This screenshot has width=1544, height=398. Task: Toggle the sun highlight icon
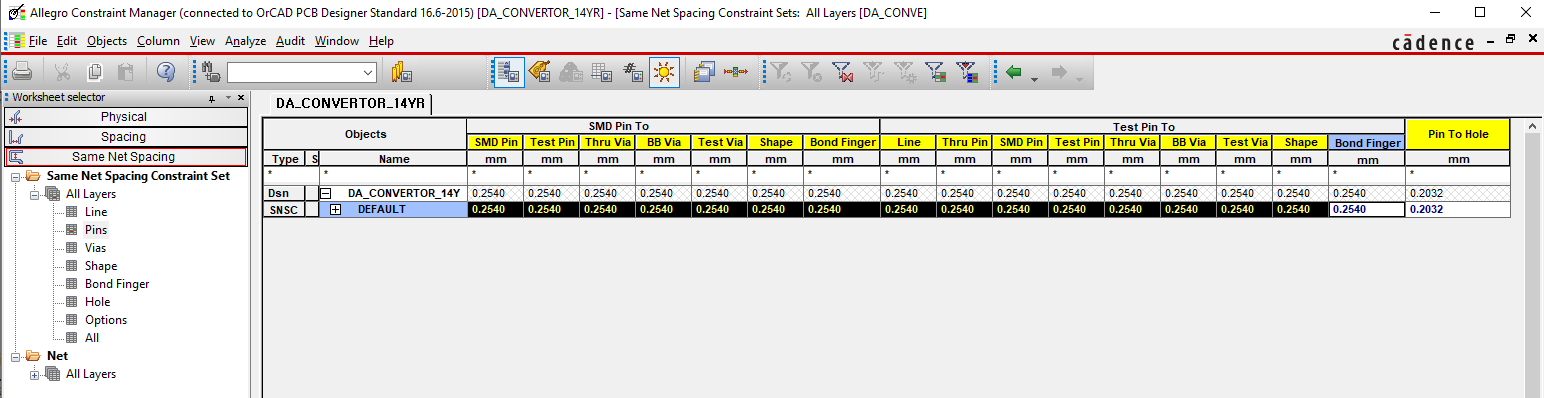pyautogui.click(x=664, y=72)
